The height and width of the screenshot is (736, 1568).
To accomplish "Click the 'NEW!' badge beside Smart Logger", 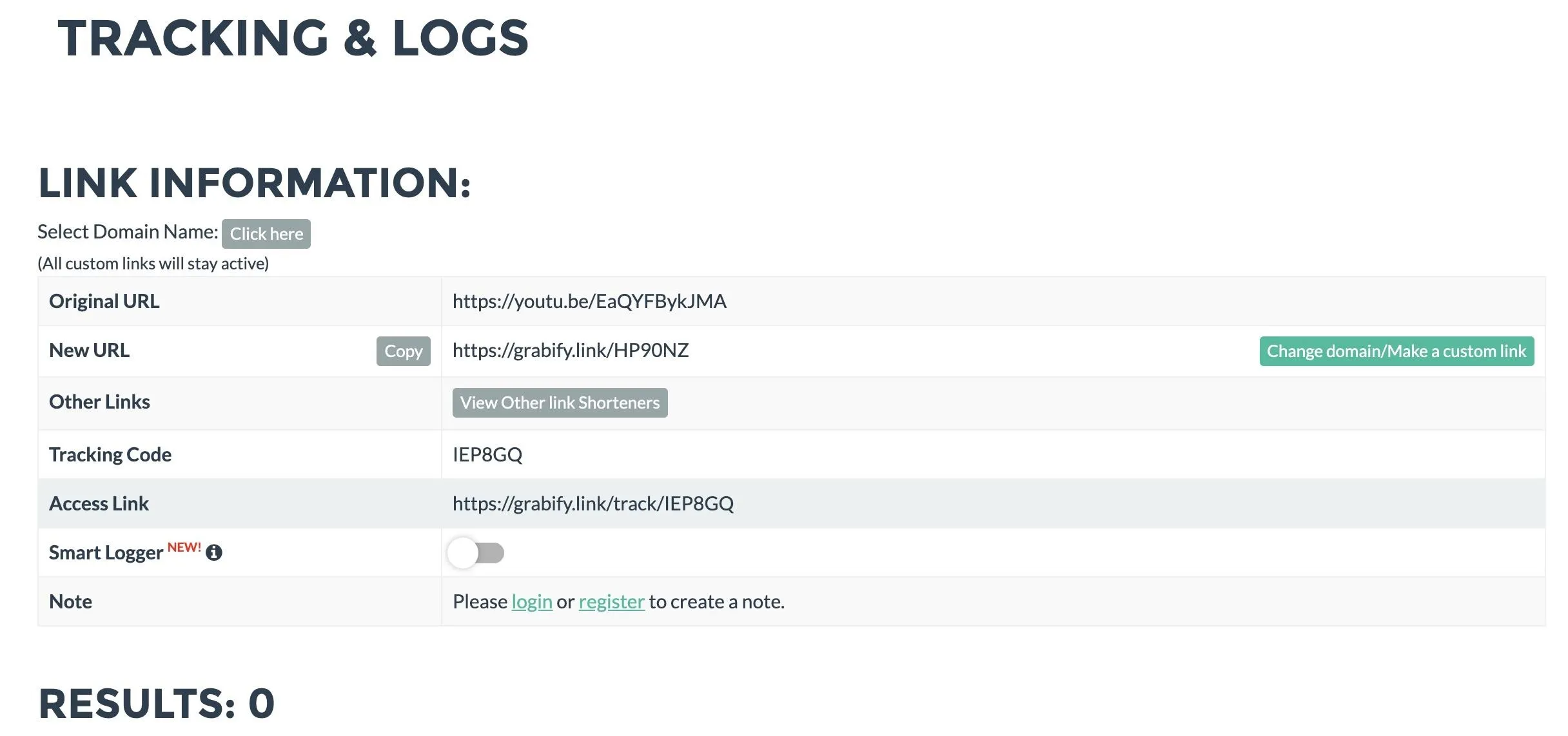I will click(x=184, y=547).
